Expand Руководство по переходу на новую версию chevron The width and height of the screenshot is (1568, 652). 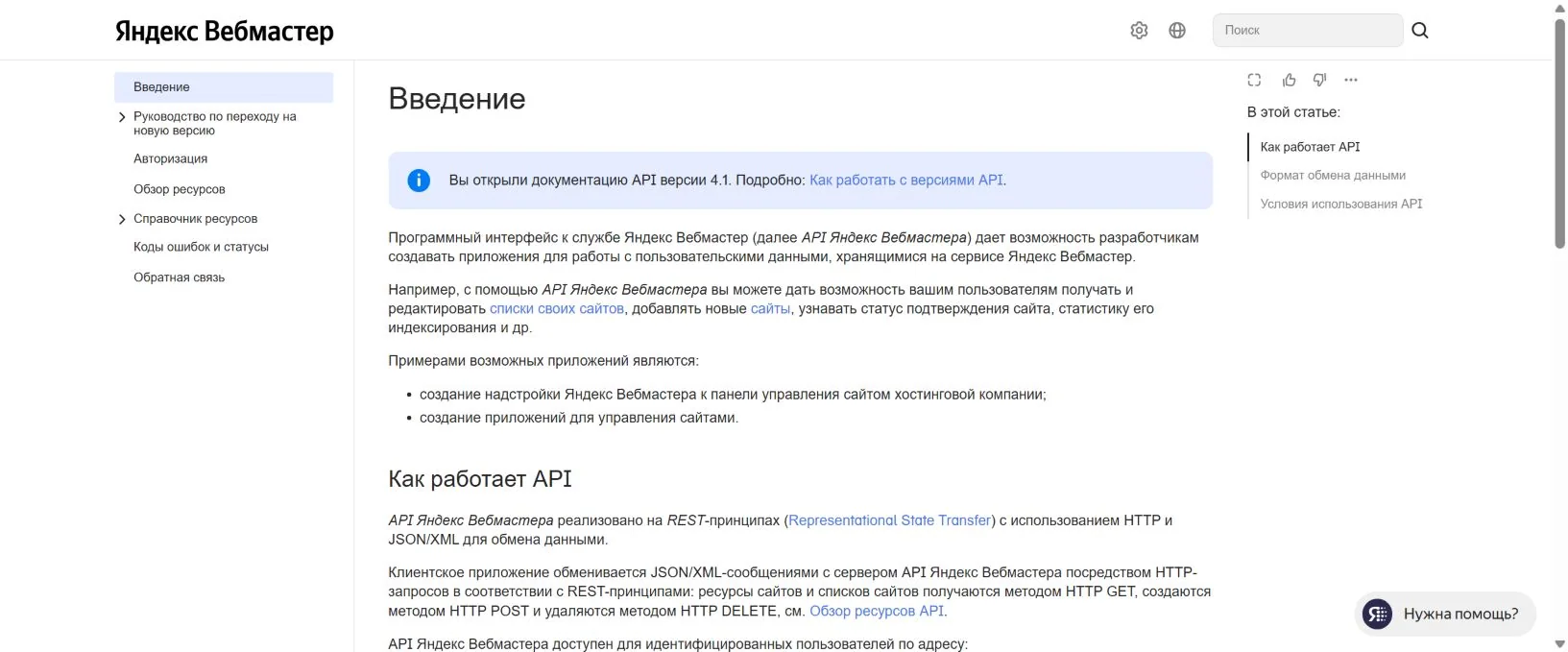[122, 117]
